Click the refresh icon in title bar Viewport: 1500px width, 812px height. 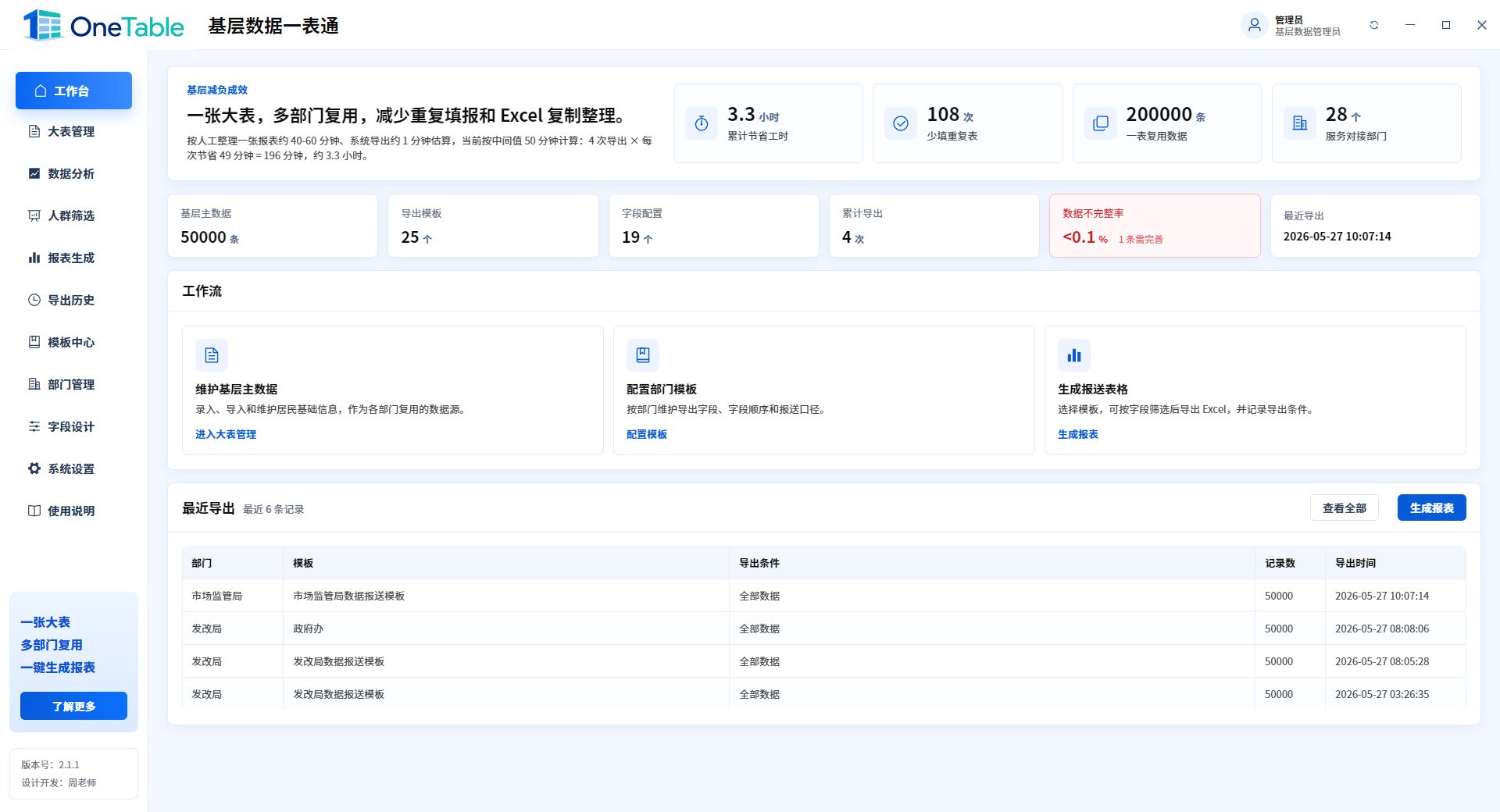[1374, 25]
